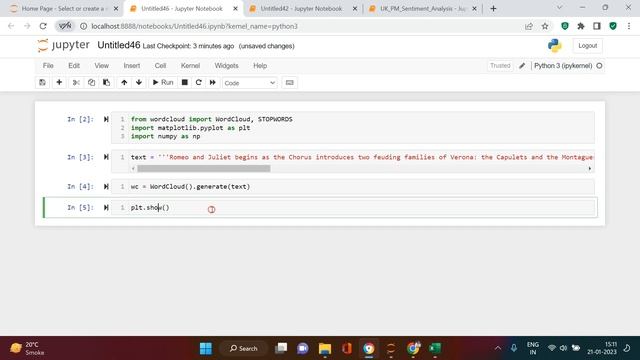Insert a cell below with plus icon
The width and height of the screenshot is (640, 360).
pos(59,82)
